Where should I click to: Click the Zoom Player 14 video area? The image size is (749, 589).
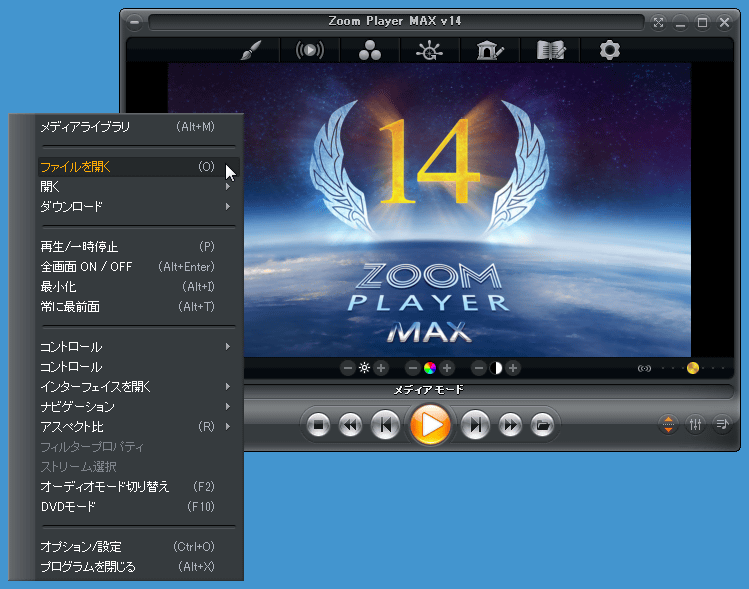pos(429,210)
